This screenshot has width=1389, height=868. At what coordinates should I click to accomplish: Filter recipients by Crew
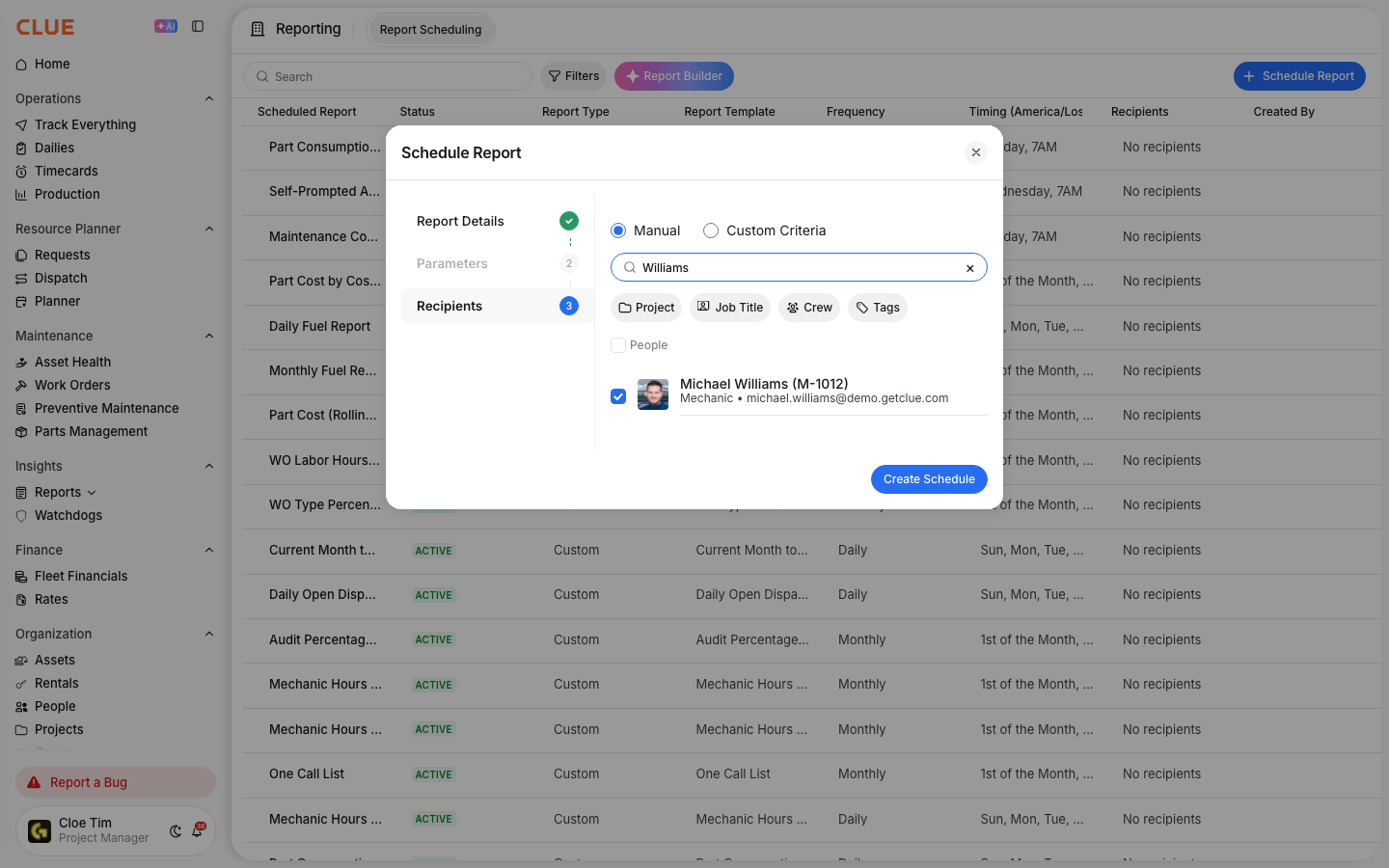pos(809,308)
